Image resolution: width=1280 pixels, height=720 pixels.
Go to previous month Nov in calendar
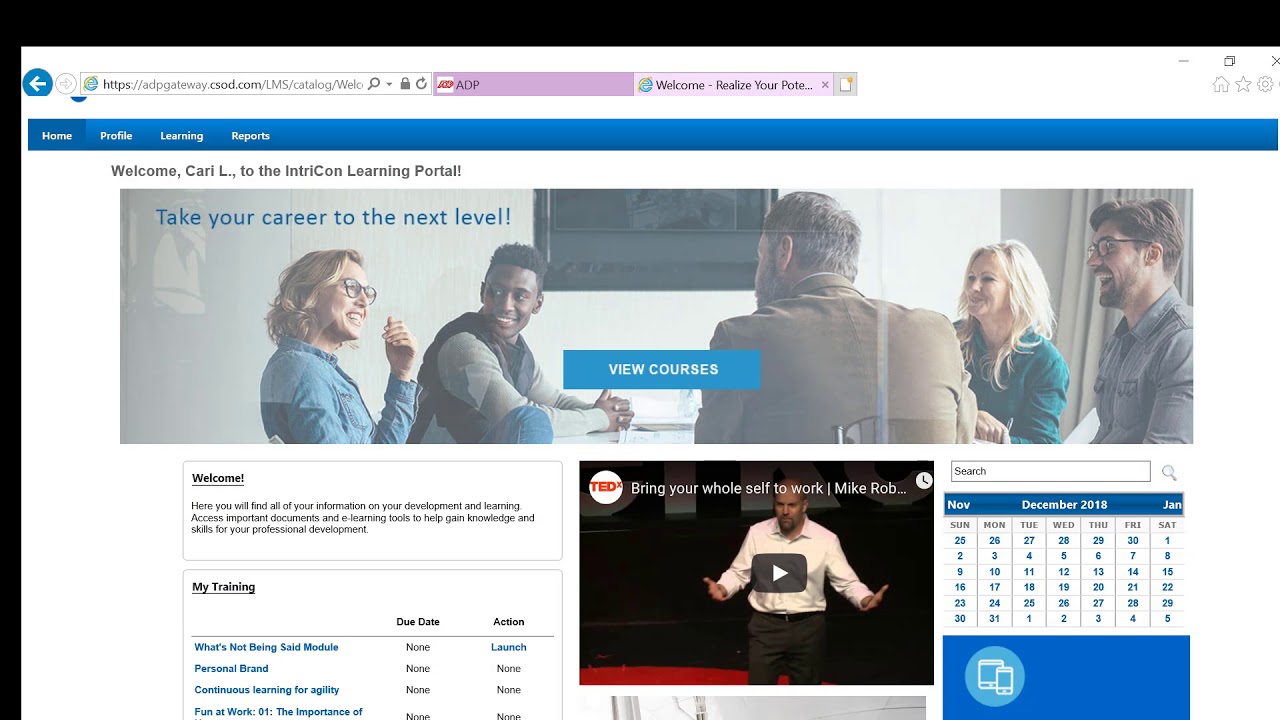[958, 505]
